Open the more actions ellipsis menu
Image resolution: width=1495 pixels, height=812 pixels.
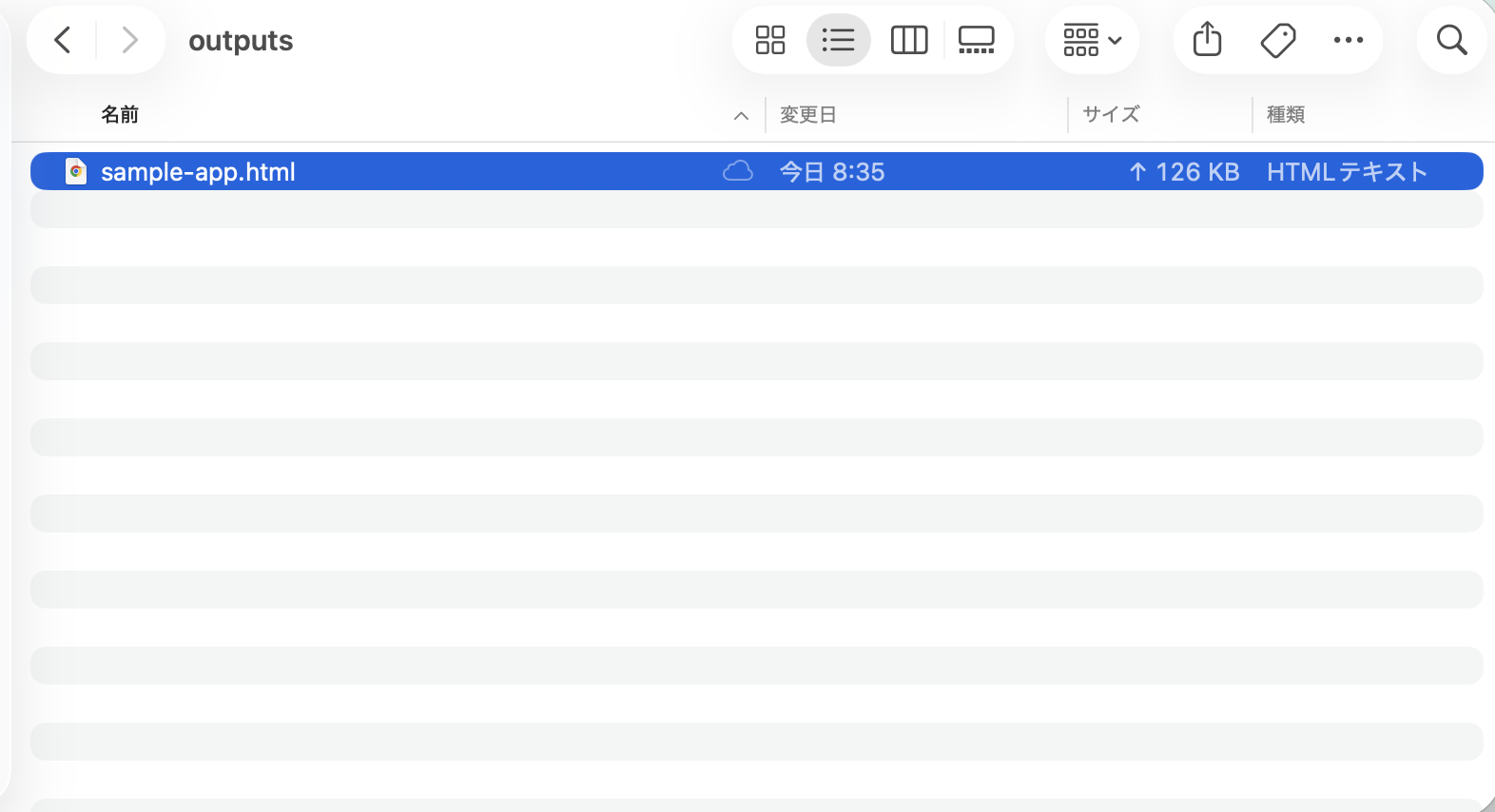pyautogui.click(x=1349, y=40)
